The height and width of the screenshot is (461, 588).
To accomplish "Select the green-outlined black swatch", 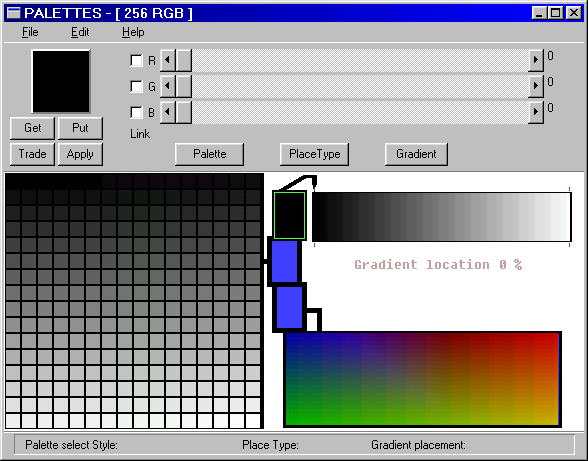I will tap(289, 215).
